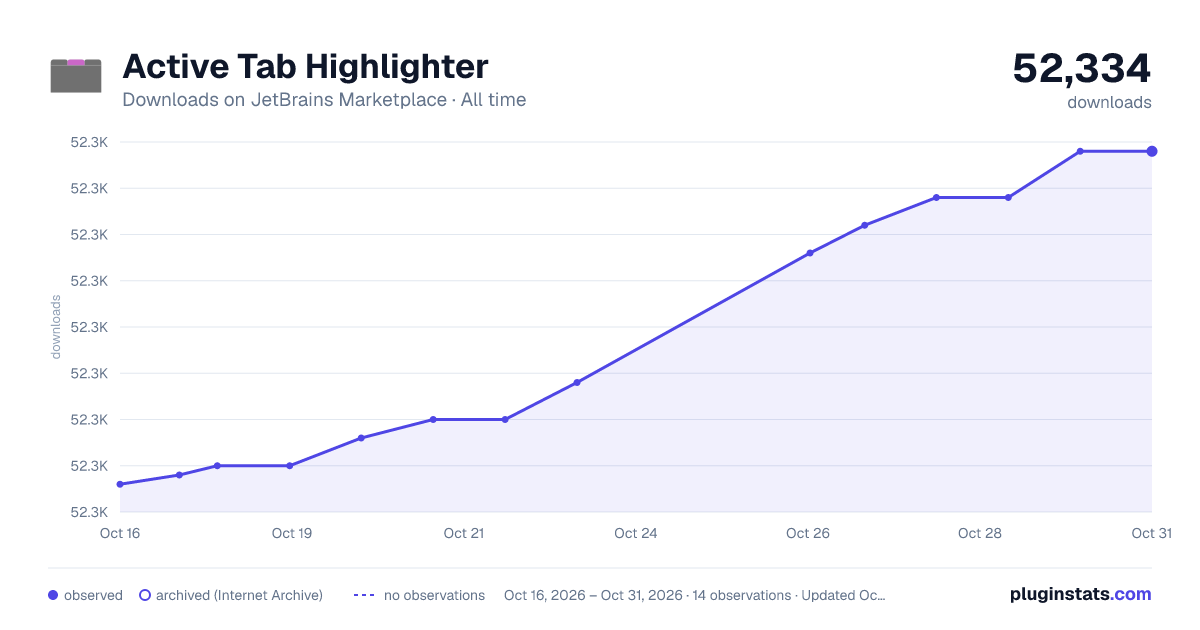
Task: Click the no observations legend text
Action: pyautogui.click(x=434, y=595)
